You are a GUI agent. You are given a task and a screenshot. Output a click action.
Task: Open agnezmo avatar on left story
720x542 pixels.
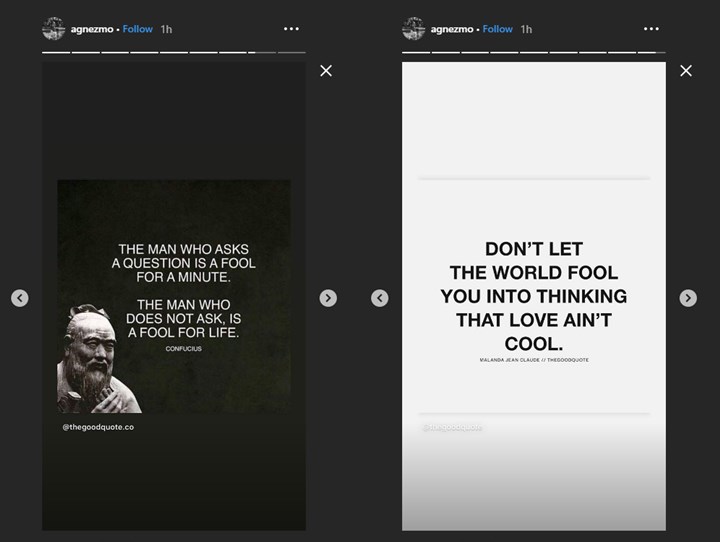point(53,28)
